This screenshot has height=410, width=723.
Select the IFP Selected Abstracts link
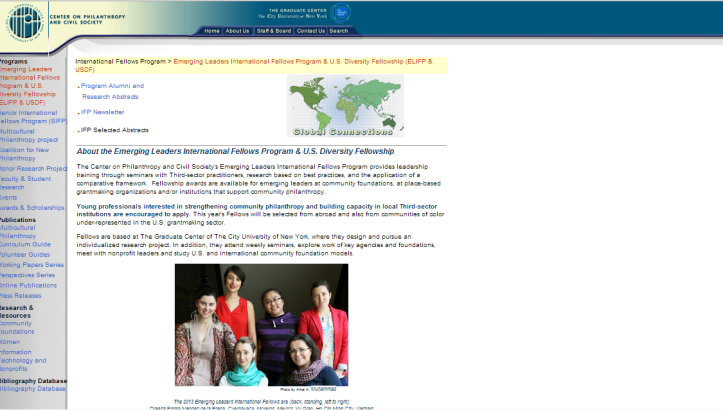point(114,130)
